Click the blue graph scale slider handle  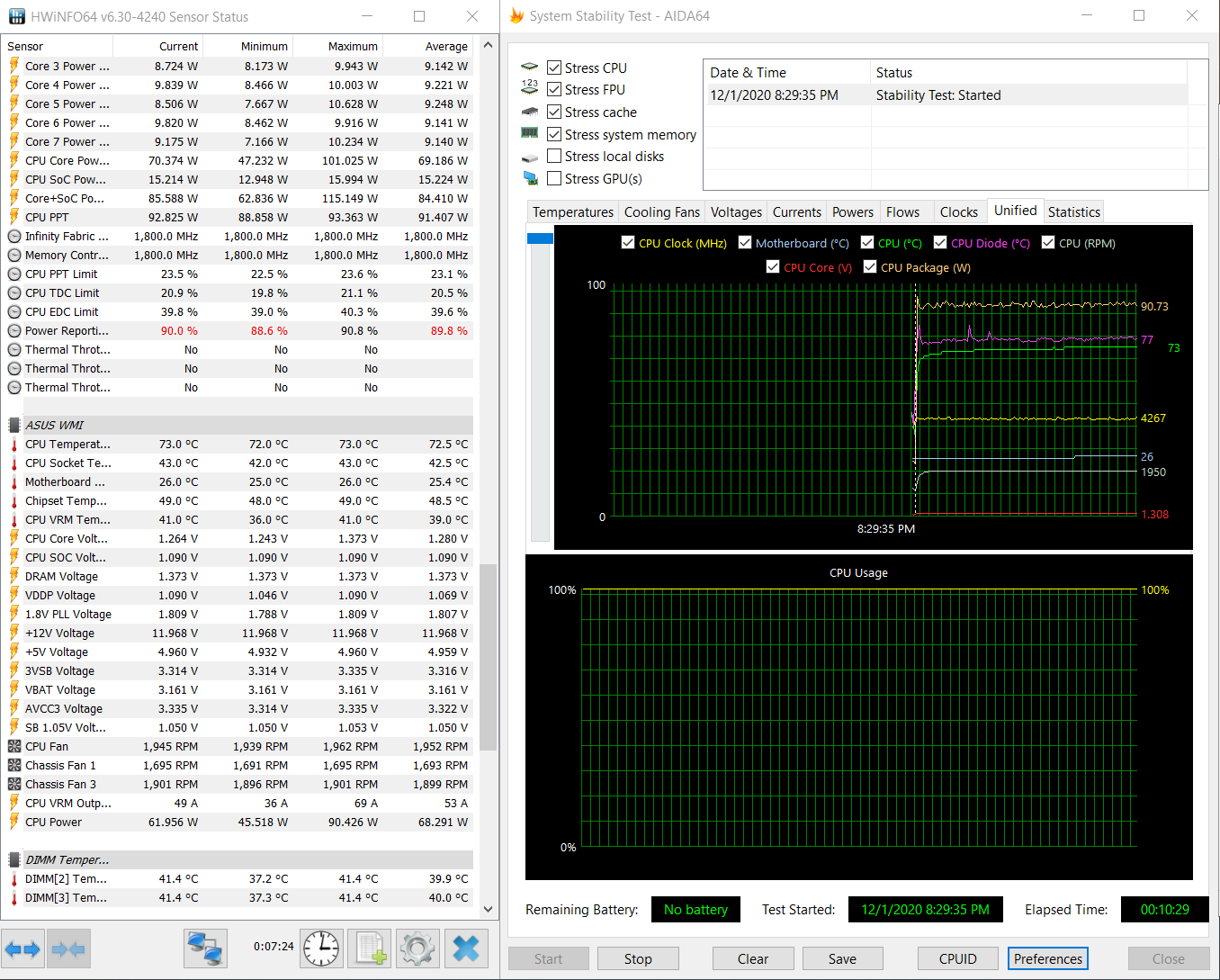[x=540, y=238]
